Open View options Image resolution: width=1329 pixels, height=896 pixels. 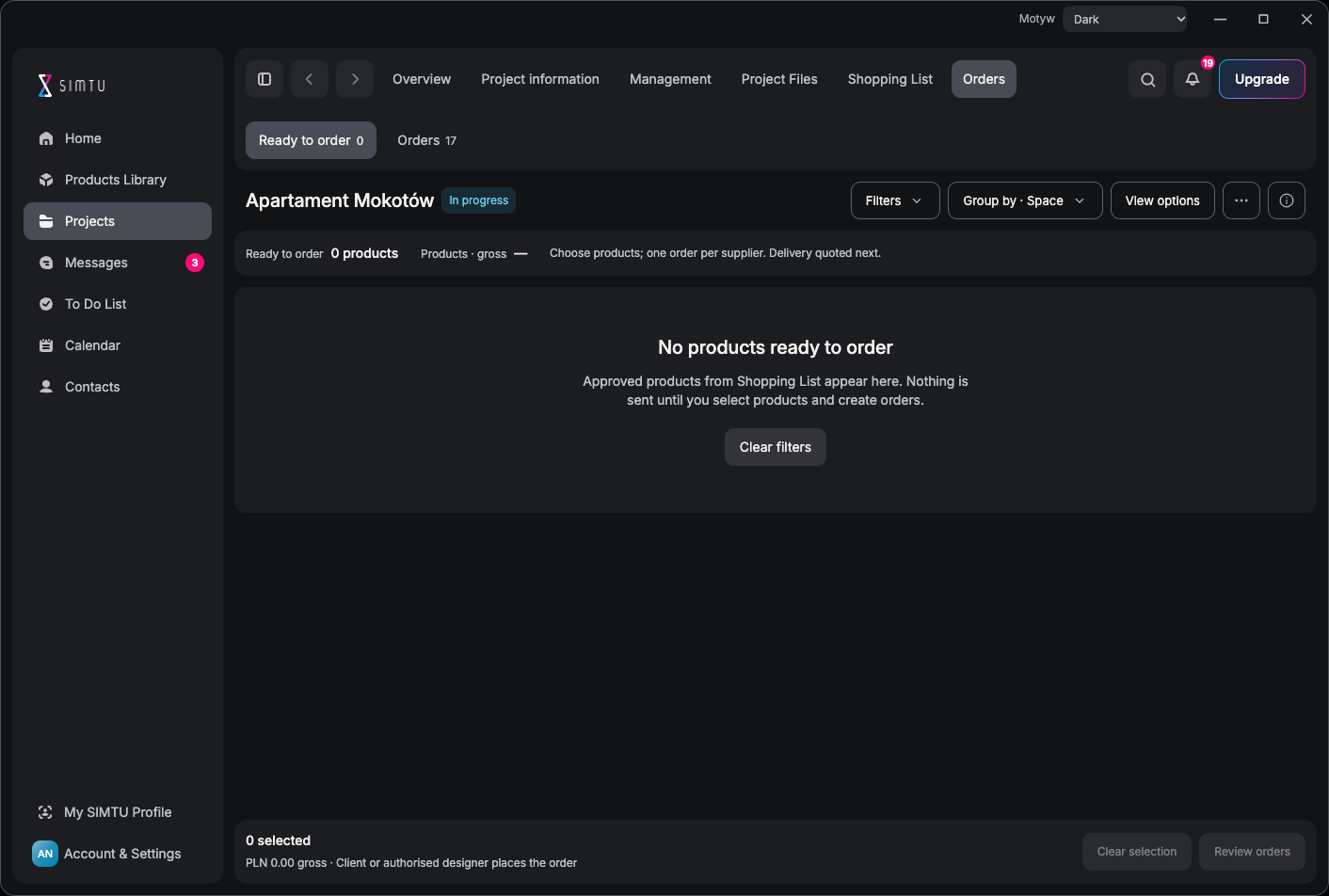pos(1162,200)
